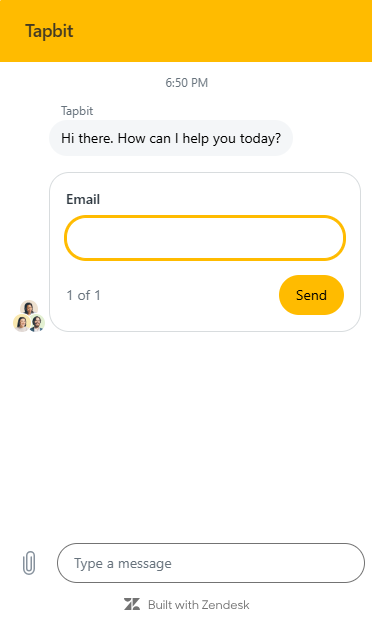
Task: Click the paperclip attachment icon
Action: pyautogui.click(x=29, y=563)
